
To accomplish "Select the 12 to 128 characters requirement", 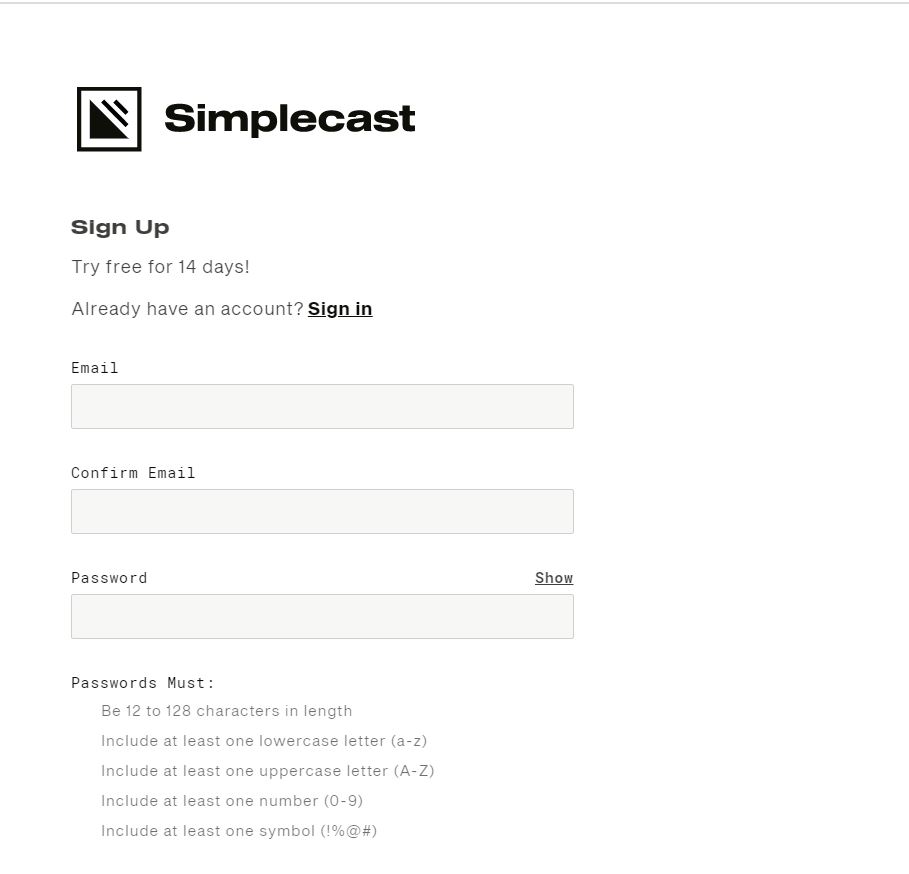I will [227, 711].
